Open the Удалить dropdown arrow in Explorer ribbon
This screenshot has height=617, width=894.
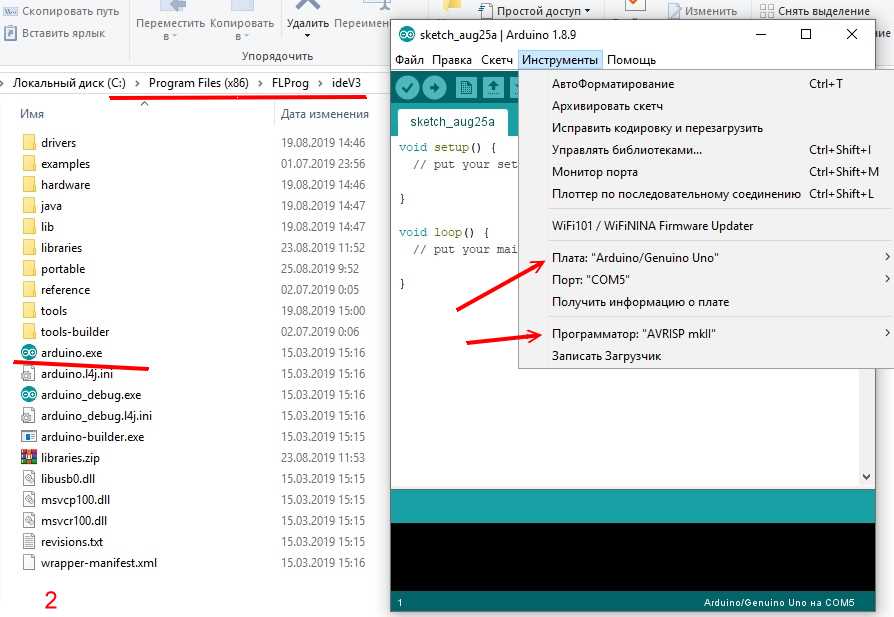click(307, 36)
